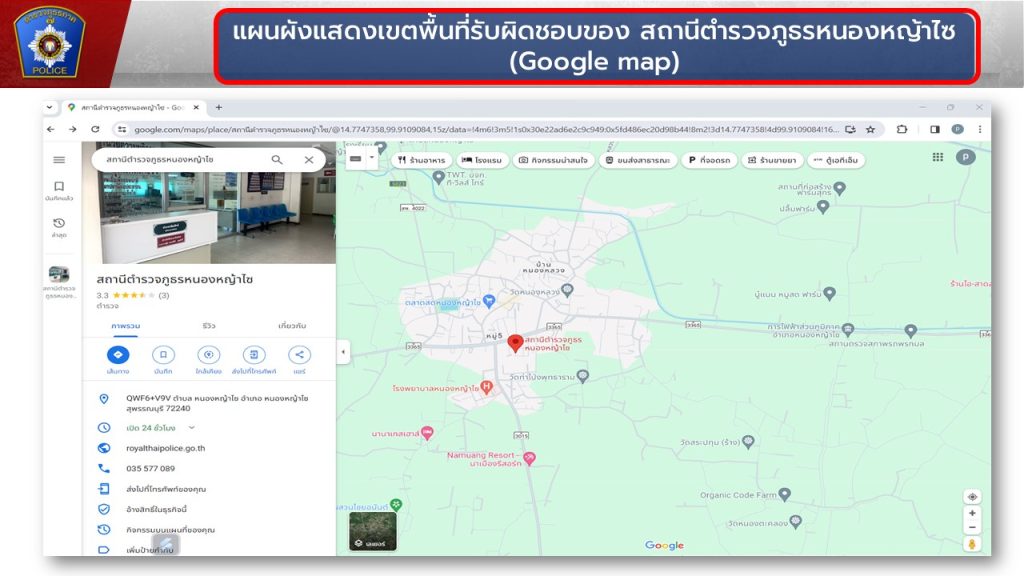Center map on your location
Screen dimensions: 1024x576
click(x=972, y=497)
